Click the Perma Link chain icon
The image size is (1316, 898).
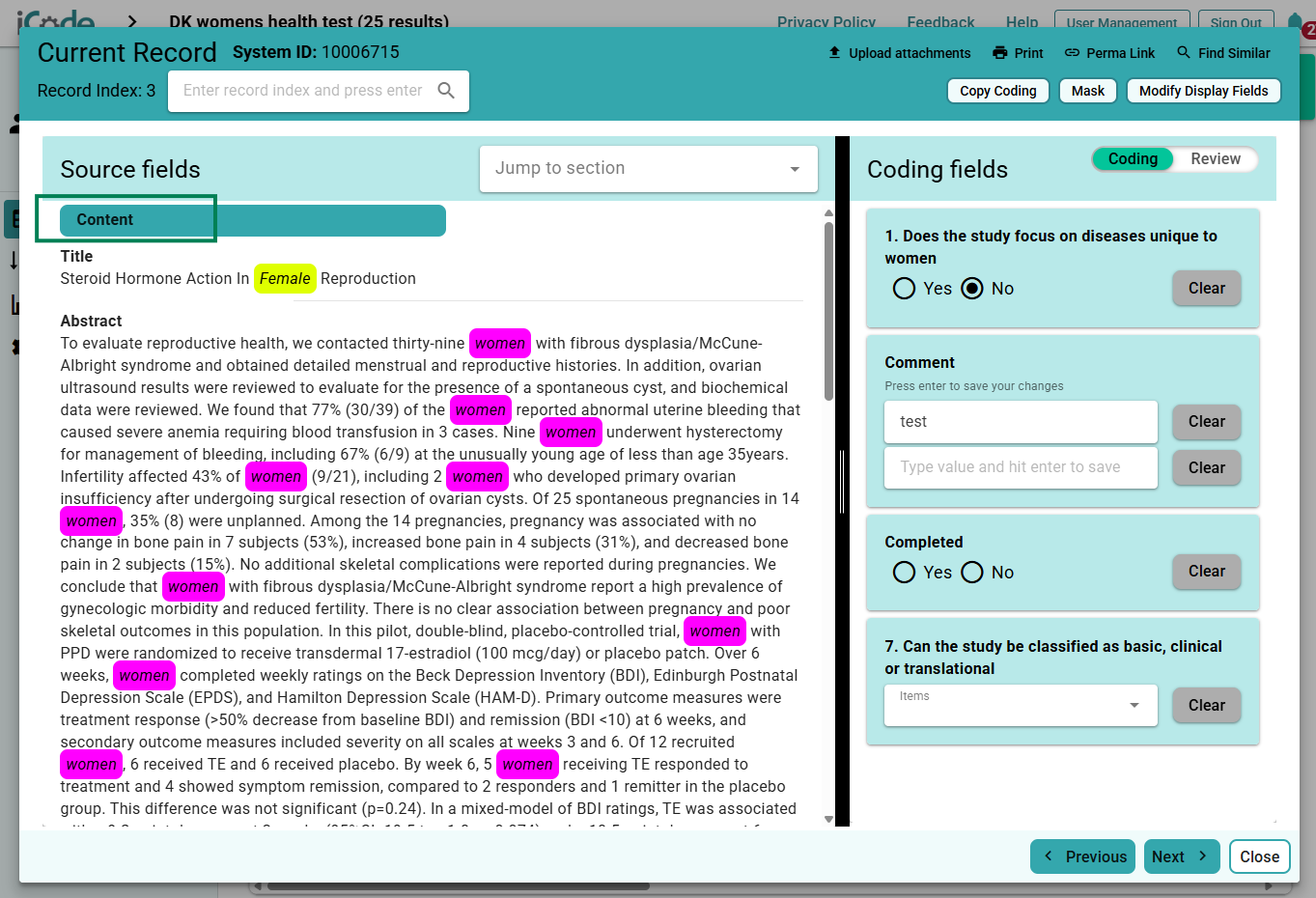(x=1072, y=53)
